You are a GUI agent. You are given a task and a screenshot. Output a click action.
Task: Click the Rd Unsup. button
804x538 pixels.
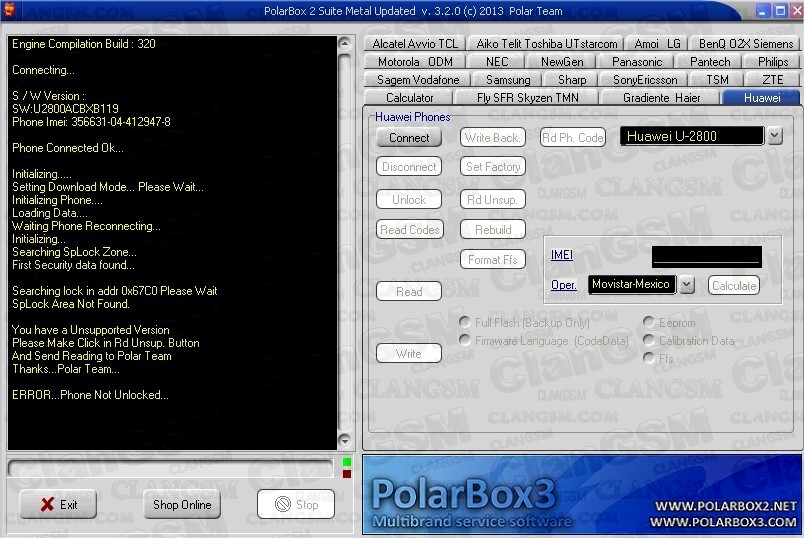[493, 200]
